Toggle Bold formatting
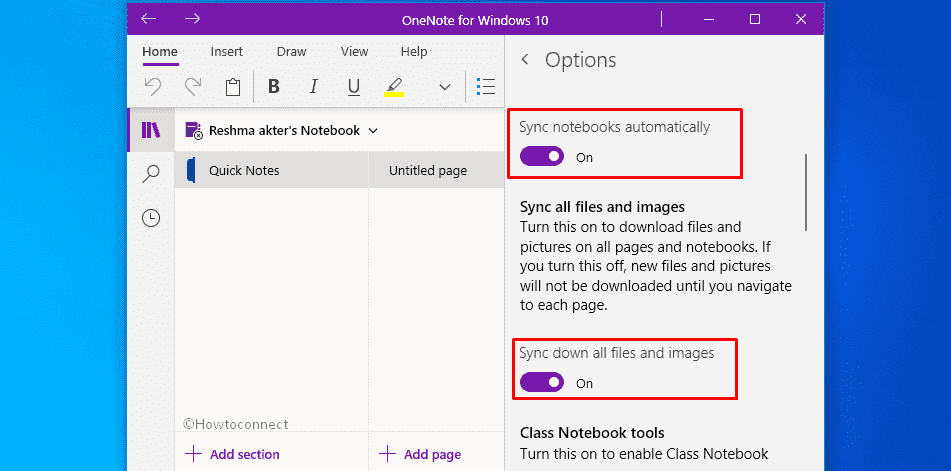Image resolution: width=951 pixels, height=471 pixels. tap(274, 87)
